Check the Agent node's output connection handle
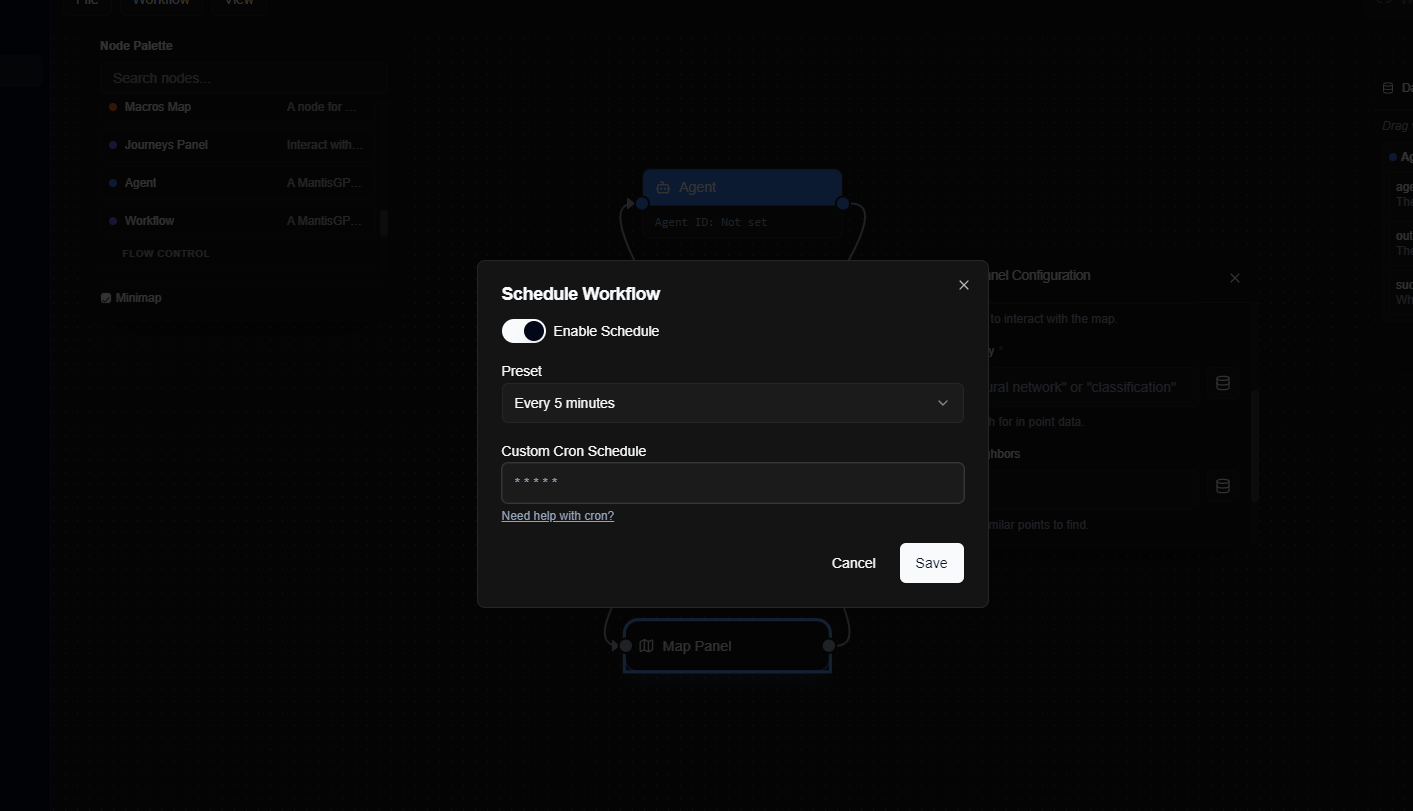 843,203
